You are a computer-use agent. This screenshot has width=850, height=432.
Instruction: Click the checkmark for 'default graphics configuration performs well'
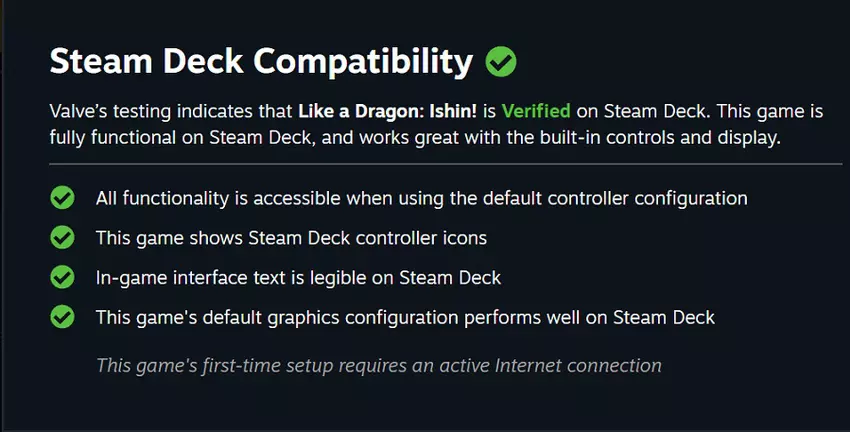(62, 317)
